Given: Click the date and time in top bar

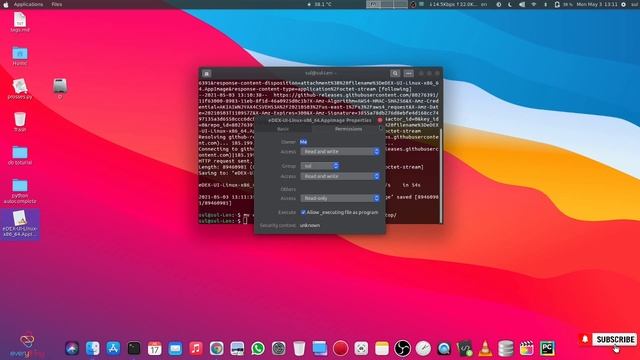Looking at the screenshot, I should tap(597, 4).
